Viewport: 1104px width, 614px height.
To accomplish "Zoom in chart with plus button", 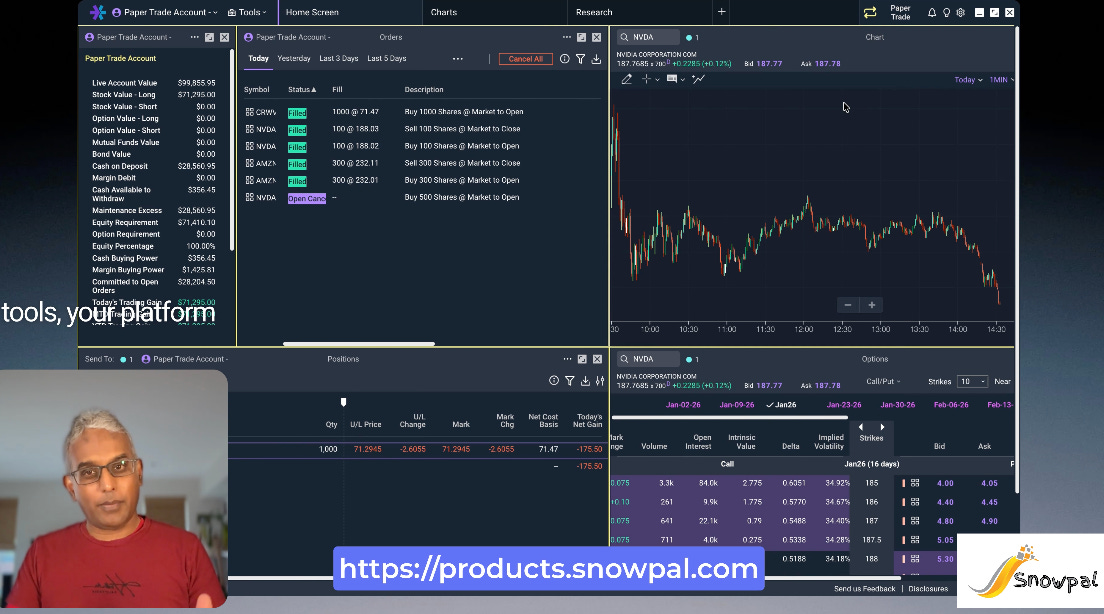I will click(872, 305).
